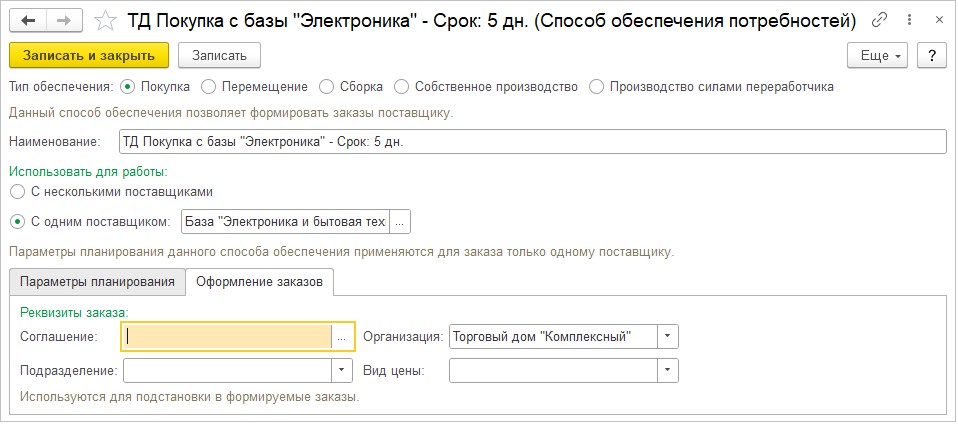Open the vertical dots options menu
The image size is (958, 424).
(x=908, y=20)
